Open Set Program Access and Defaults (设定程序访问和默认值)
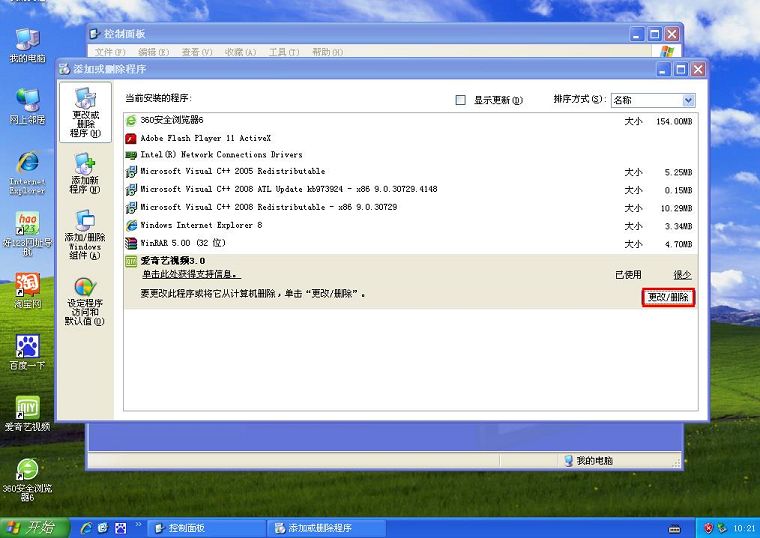The image size is (760, 538). 85,301
